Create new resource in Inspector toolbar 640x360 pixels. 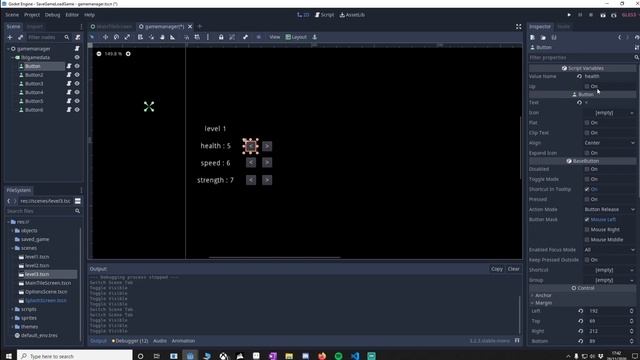pos(533,38)
